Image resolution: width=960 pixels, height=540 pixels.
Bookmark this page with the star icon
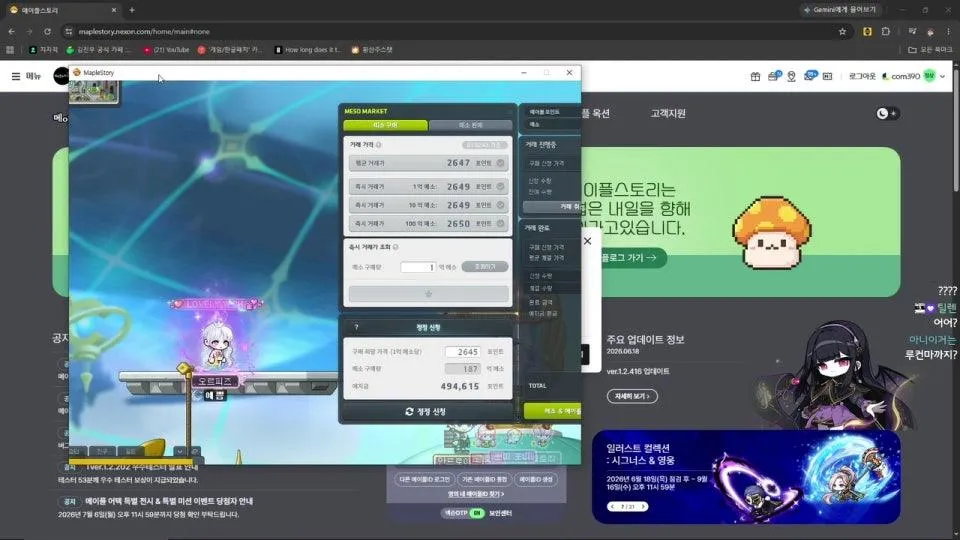[842, 31]
